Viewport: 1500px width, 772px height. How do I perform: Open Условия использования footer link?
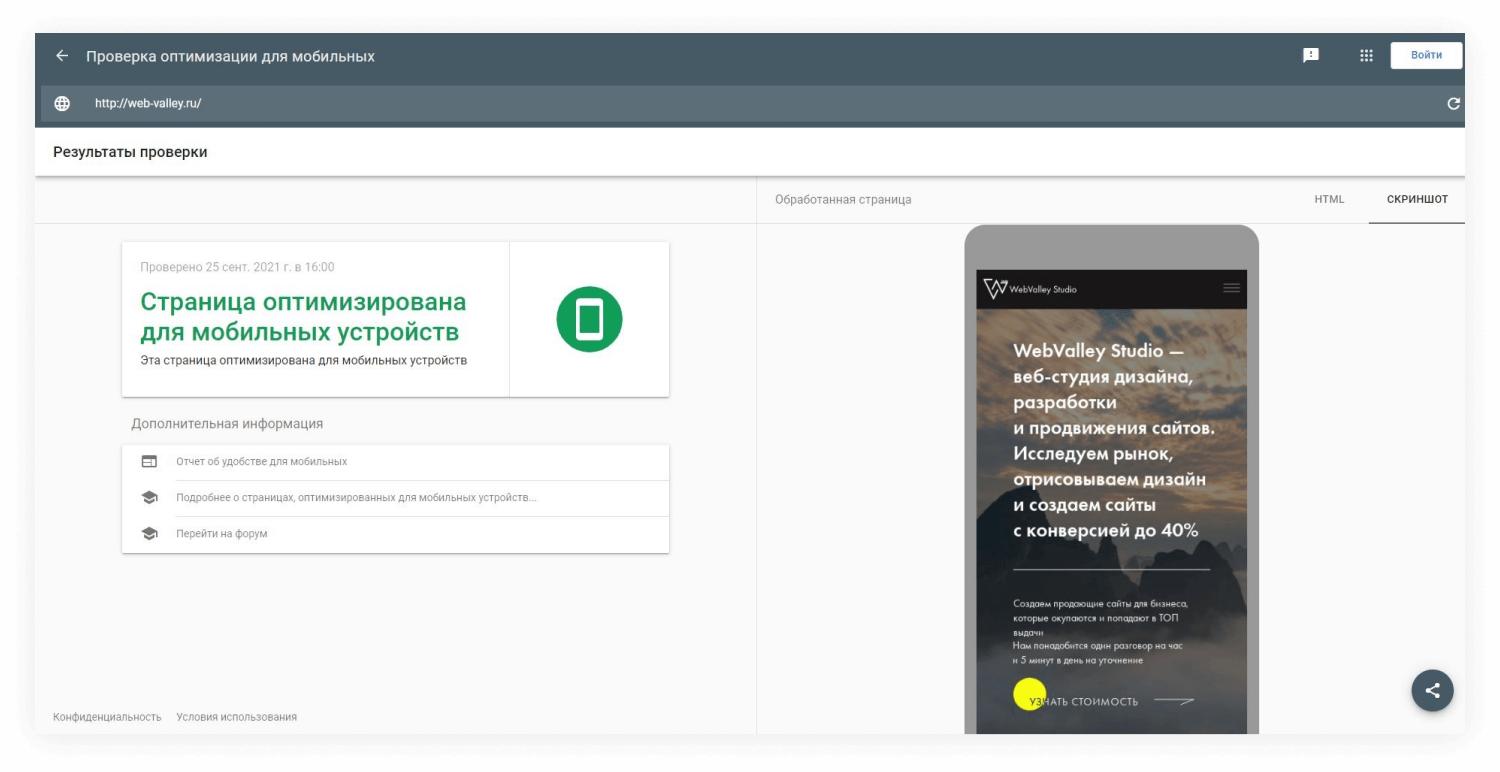236,717
